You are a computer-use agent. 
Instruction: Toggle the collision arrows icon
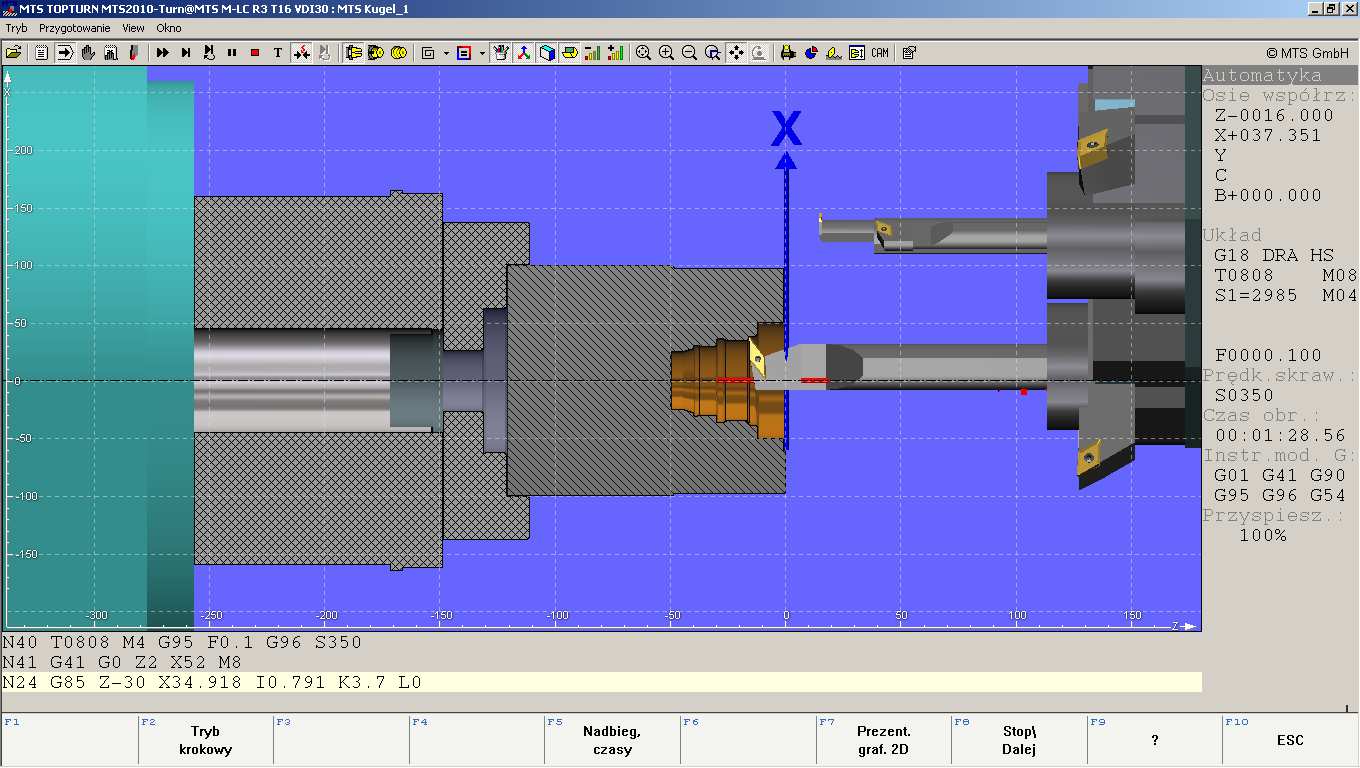coord(302,52)
